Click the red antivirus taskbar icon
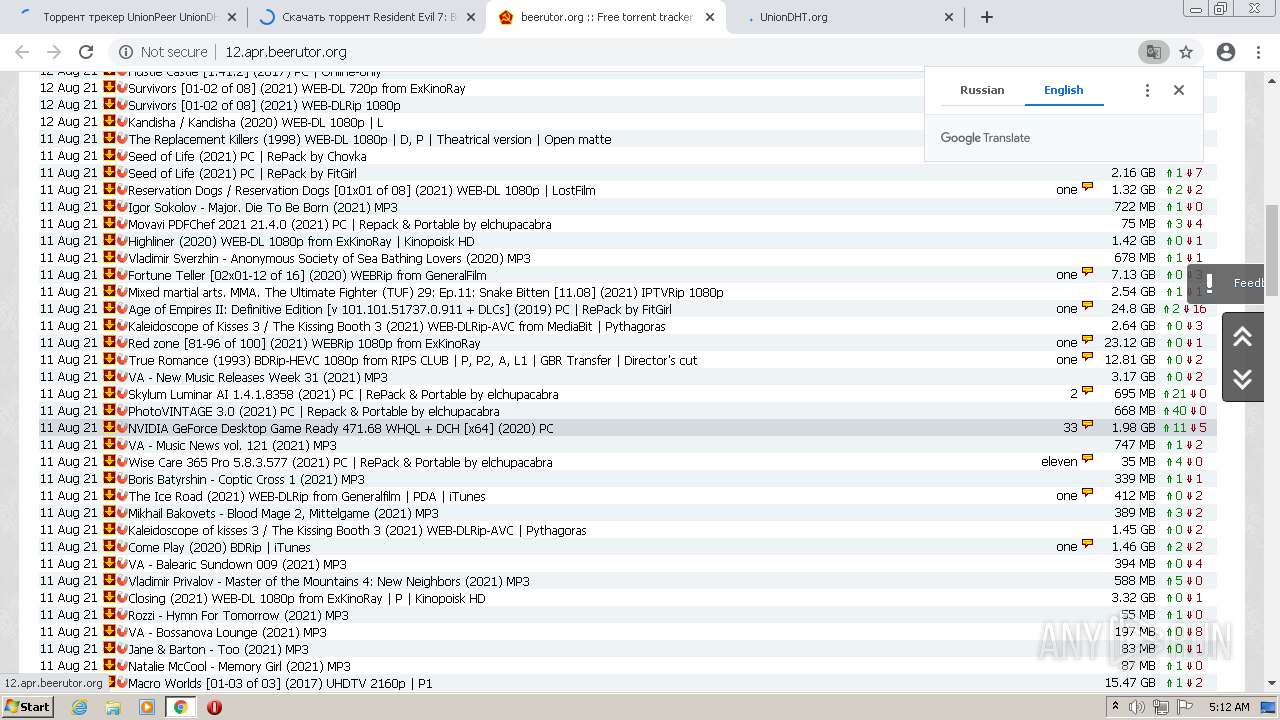Image resolution: width=1280 pixels, height=720 pixels. click(x=214, y=707)
